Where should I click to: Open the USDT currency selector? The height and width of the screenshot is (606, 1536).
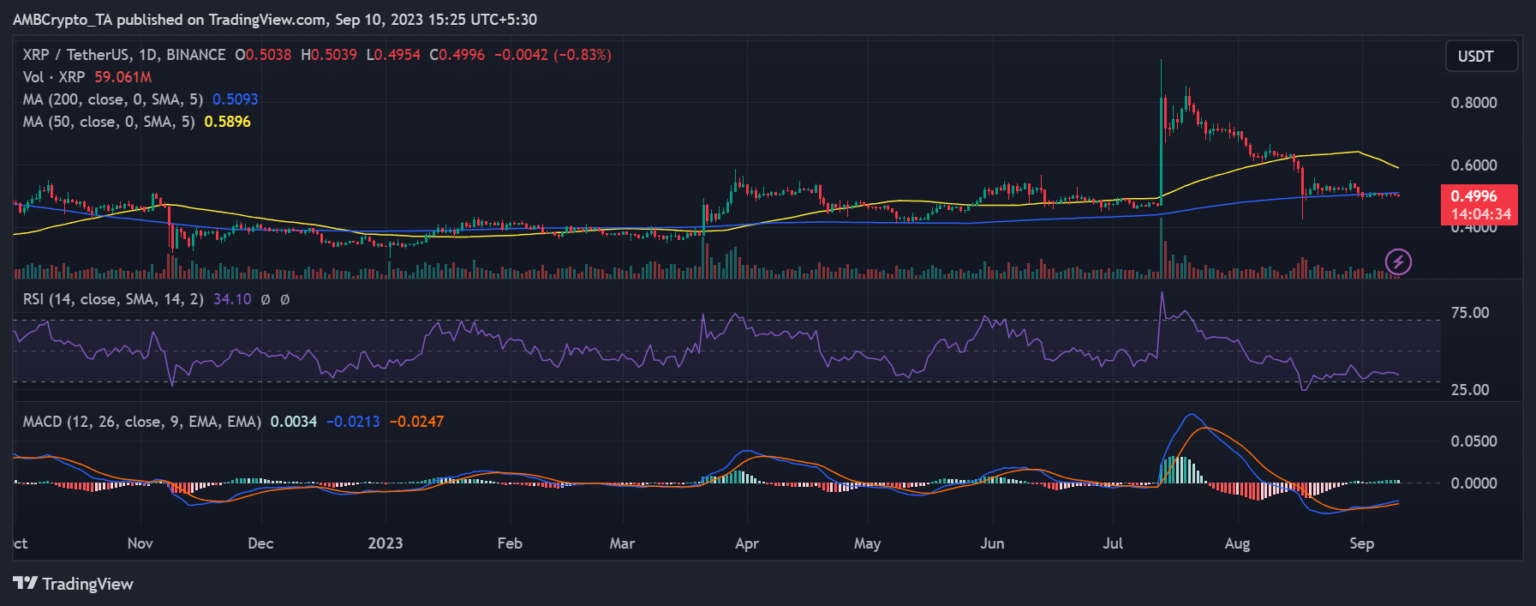coord(1474,56)
